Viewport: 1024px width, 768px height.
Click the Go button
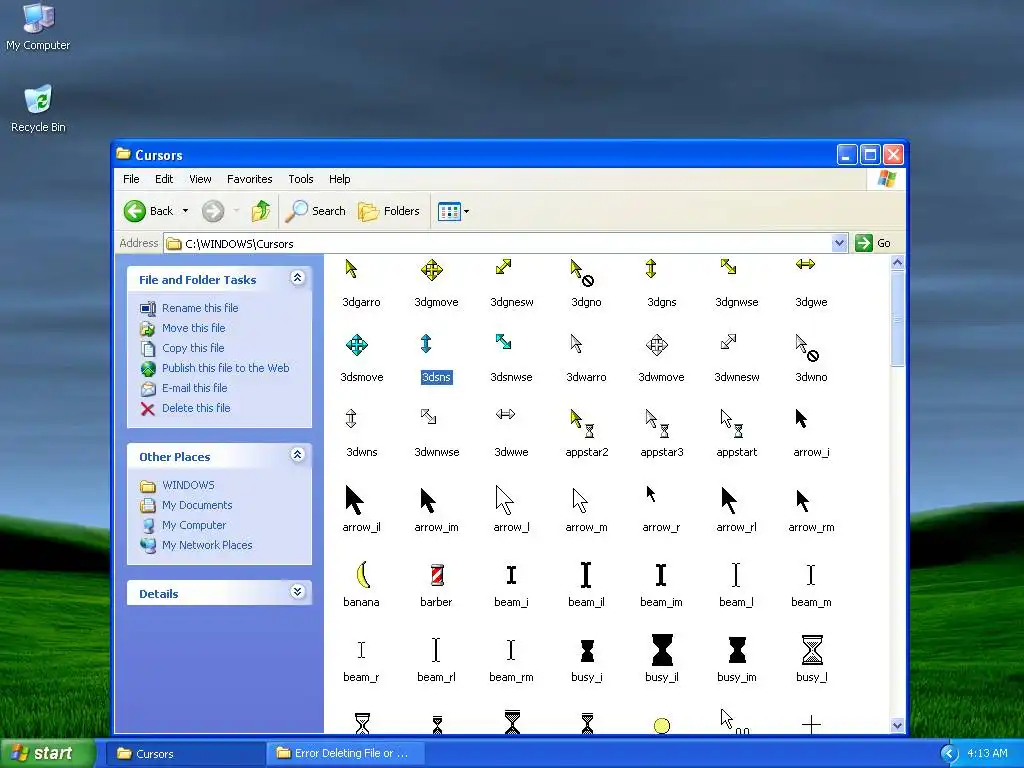pos(873,243)
